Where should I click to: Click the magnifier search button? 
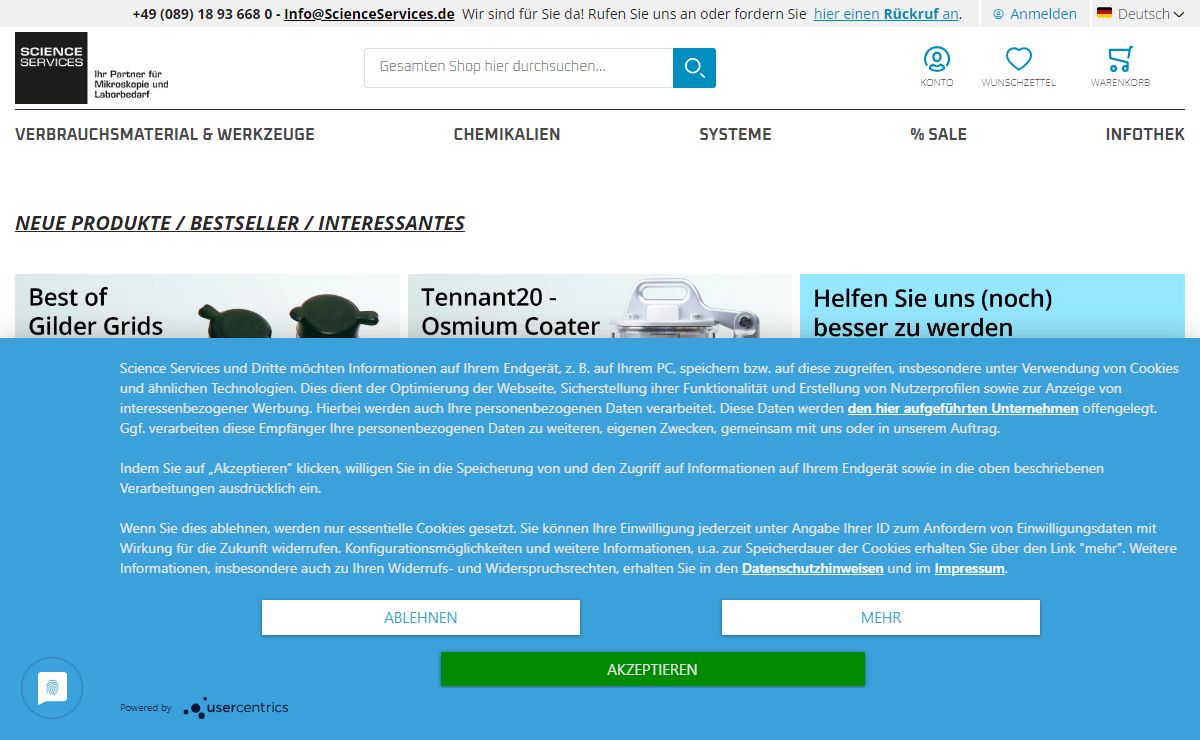[x=694, y=68]
